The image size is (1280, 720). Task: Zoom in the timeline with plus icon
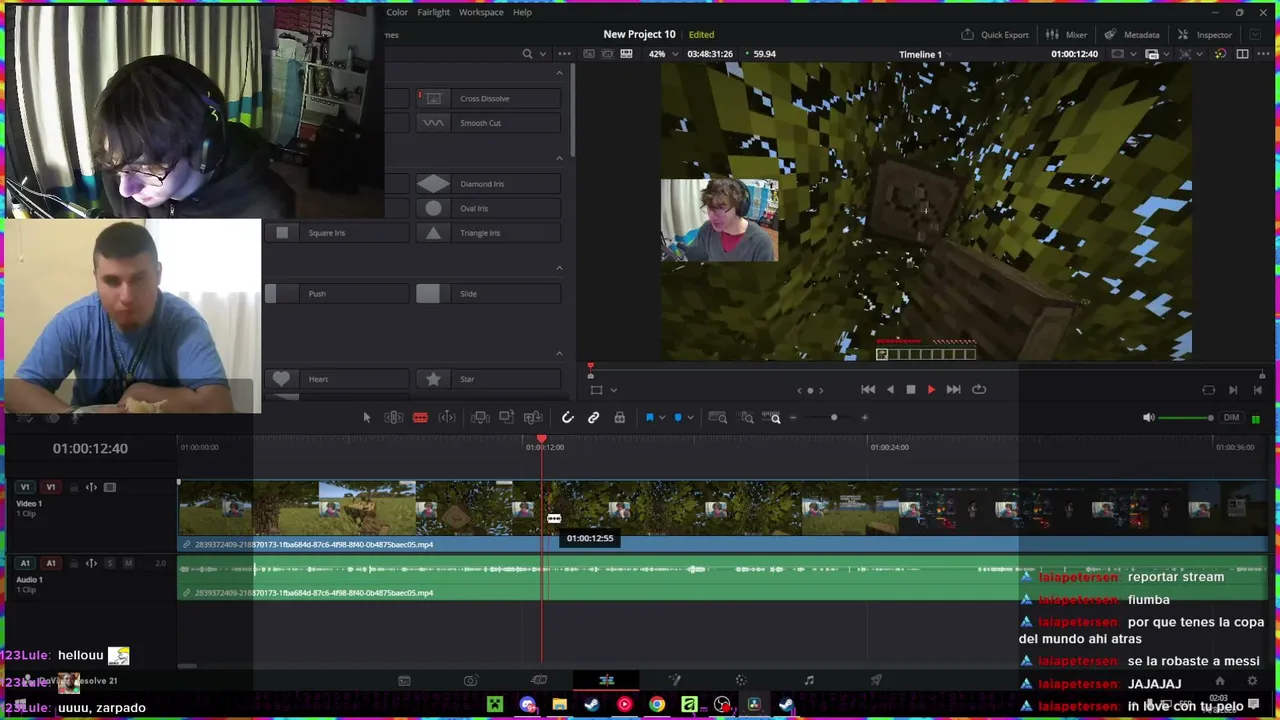click(x=865, y=418)
